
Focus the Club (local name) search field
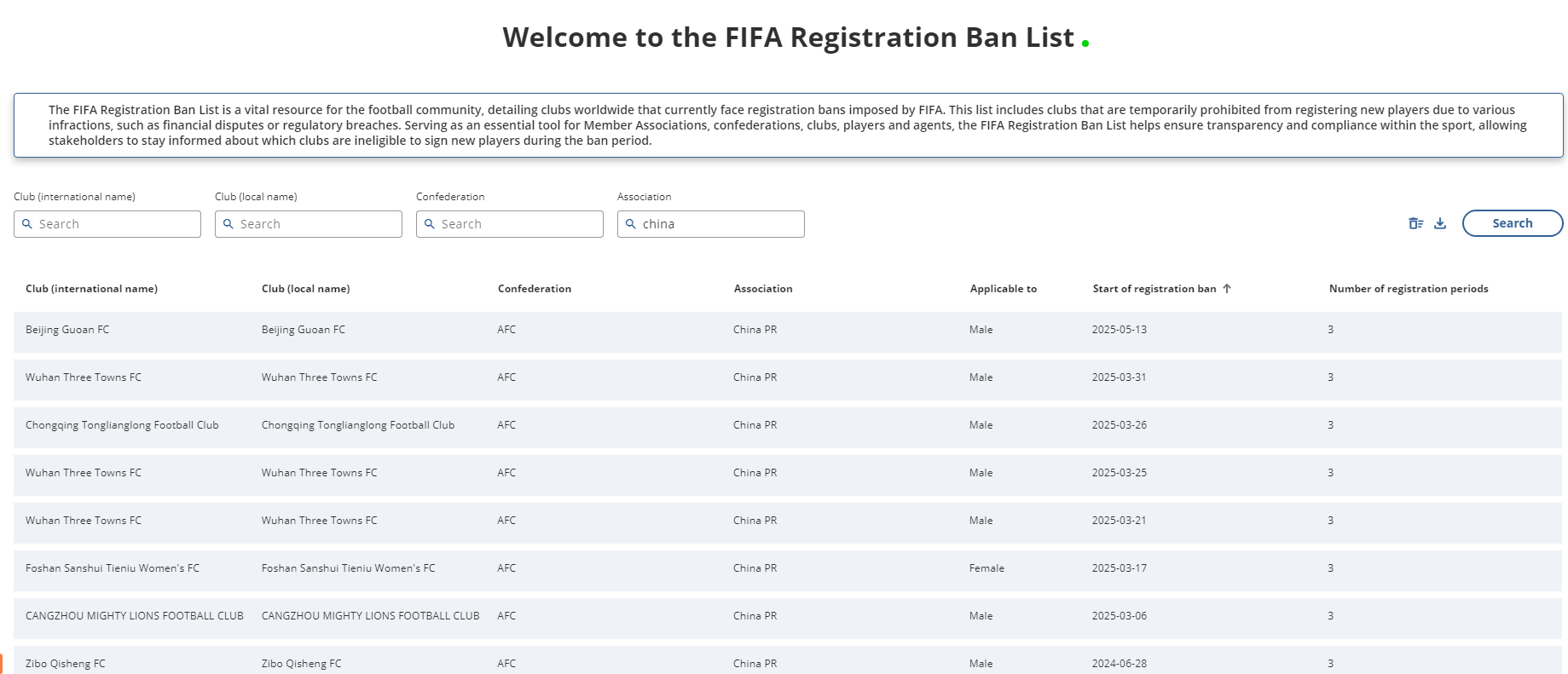tap(317, 224)
